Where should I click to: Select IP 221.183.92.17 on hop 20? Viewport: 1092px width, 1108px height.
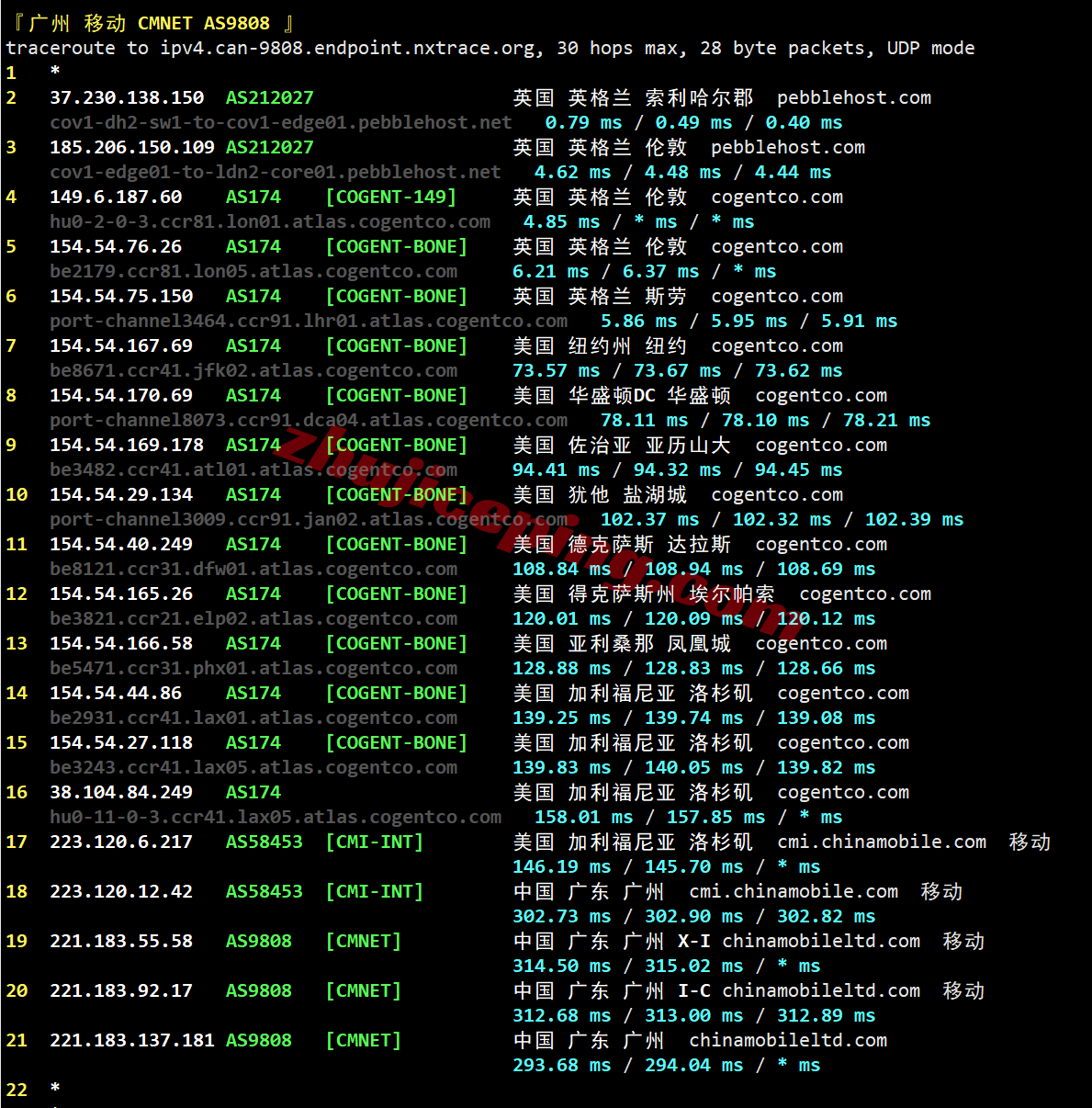(121, 990)
